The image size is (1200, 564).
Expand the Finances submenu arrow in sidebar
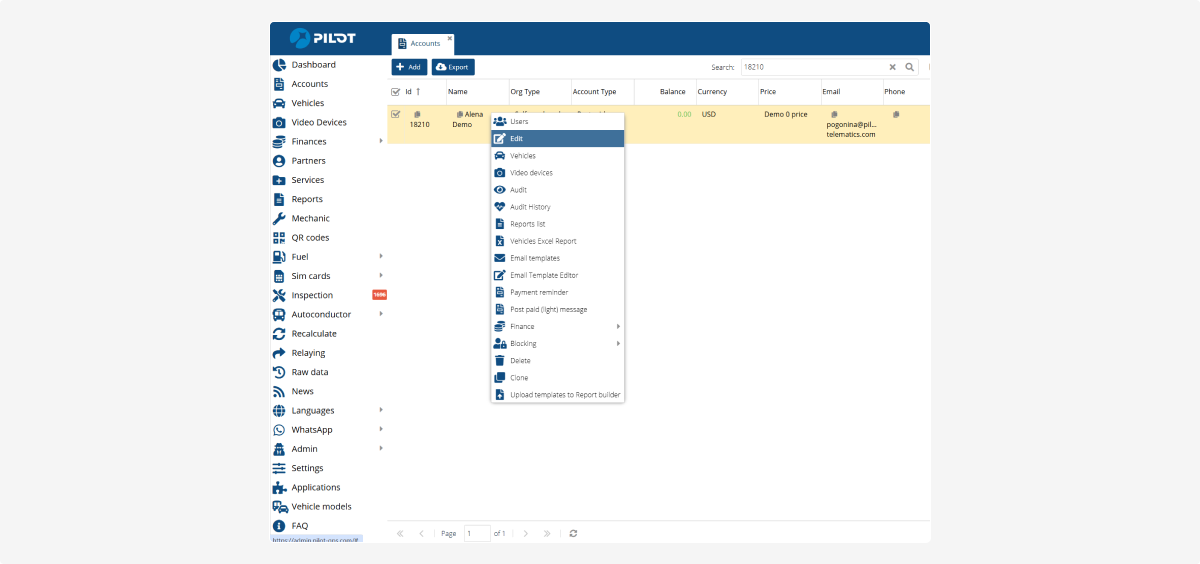coord(381,142)
